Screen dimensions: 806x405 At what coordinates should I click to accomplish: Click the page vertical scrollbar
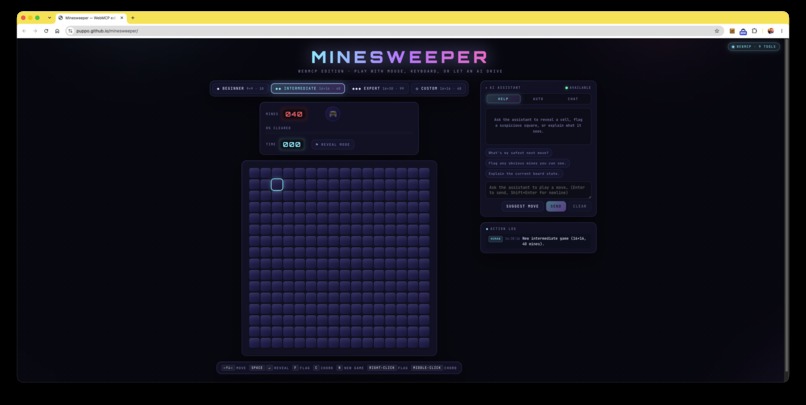tap(786, 206)
